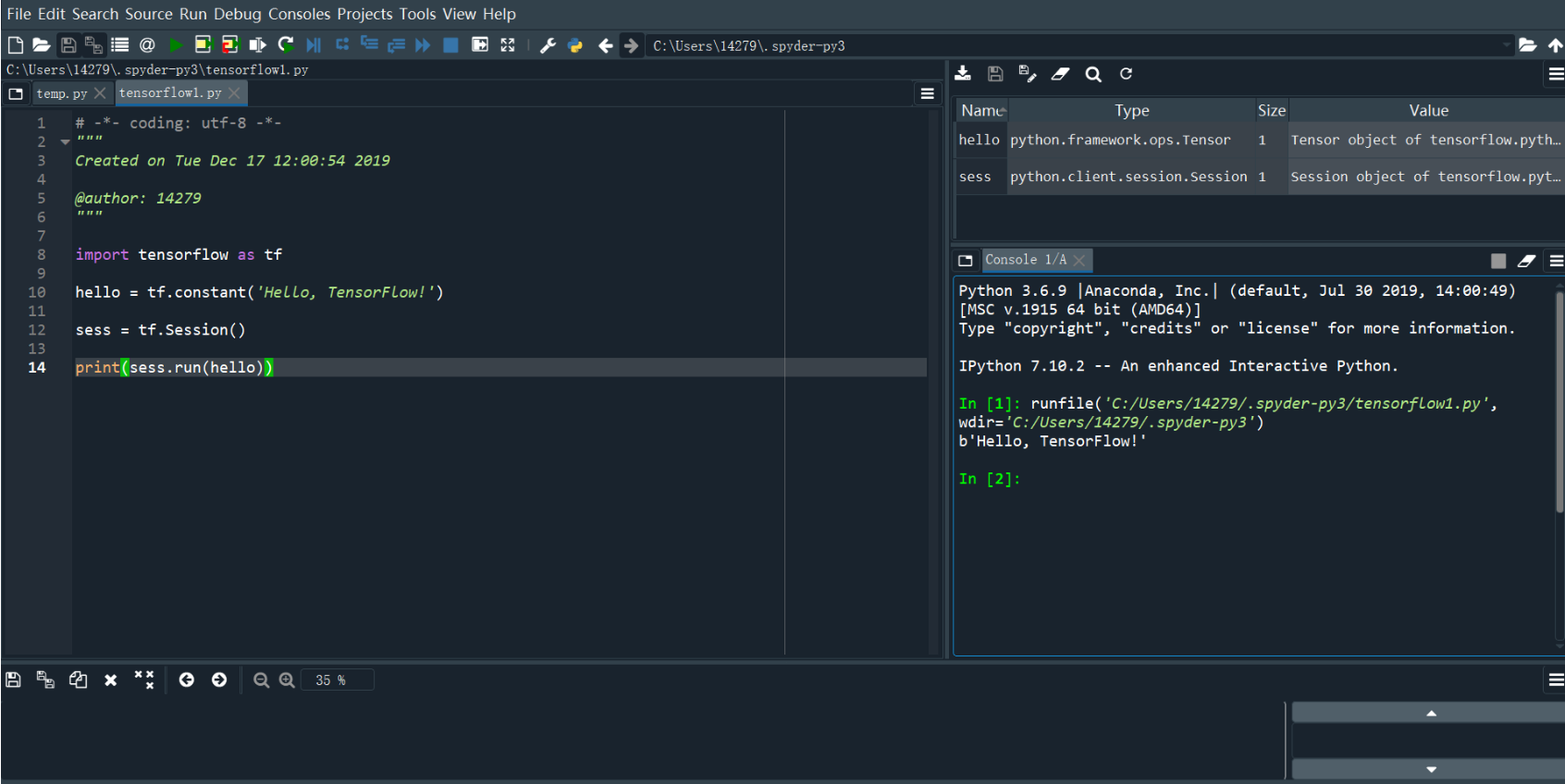Open the Projects menu
Image resolution: width=1565 pixels, height=784 pixels.
365,14
